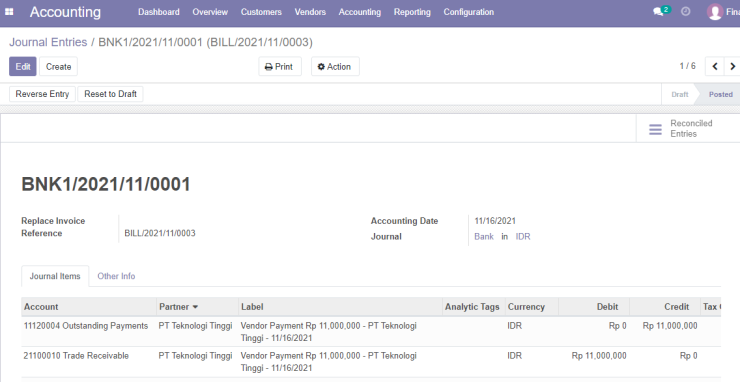Screen dimensions: 740x382
Task: Open the Configuration menu
Action: [x=469, y=12]
